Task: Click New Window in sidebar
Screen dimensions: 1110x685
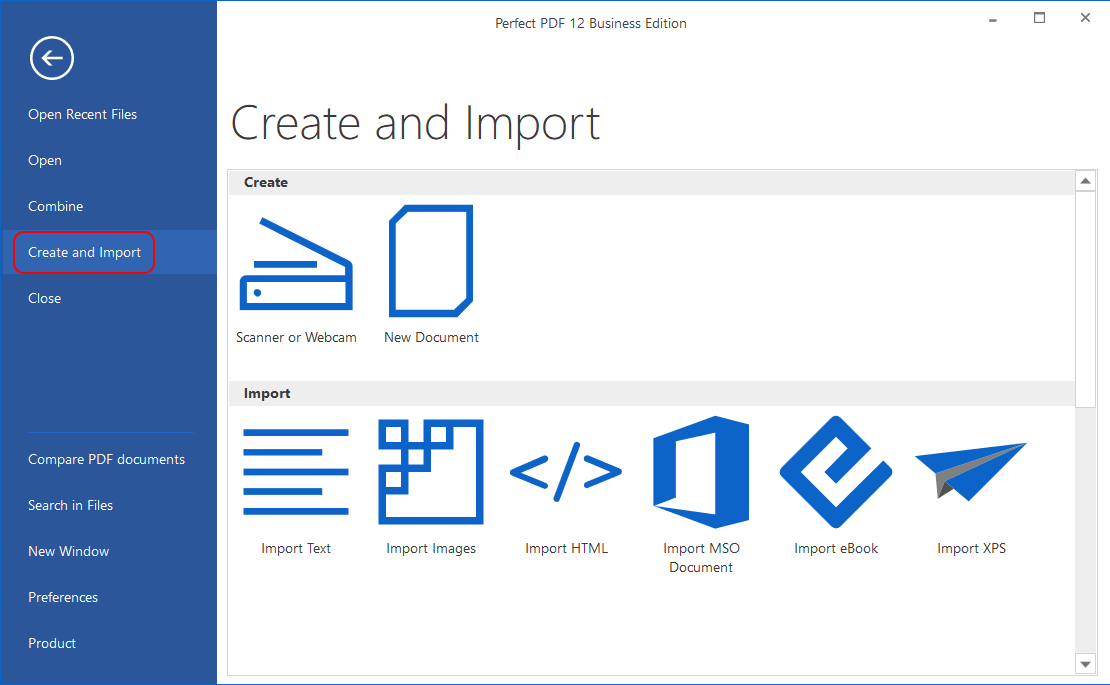Action: click(69, 551)
